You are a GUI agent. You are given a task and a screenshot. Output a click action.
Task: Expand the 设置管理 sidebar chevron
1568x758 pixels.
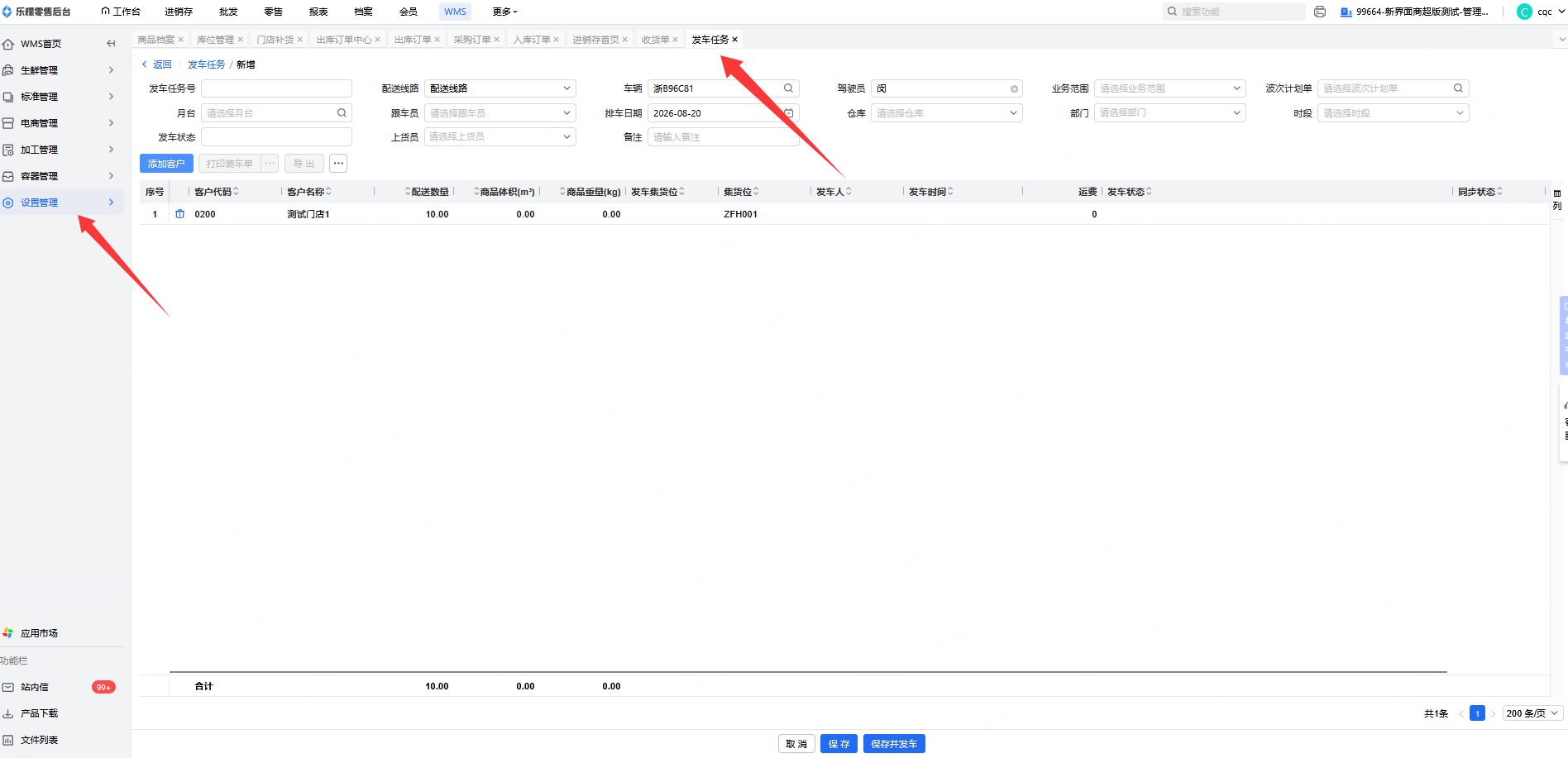tap(111, 203)
